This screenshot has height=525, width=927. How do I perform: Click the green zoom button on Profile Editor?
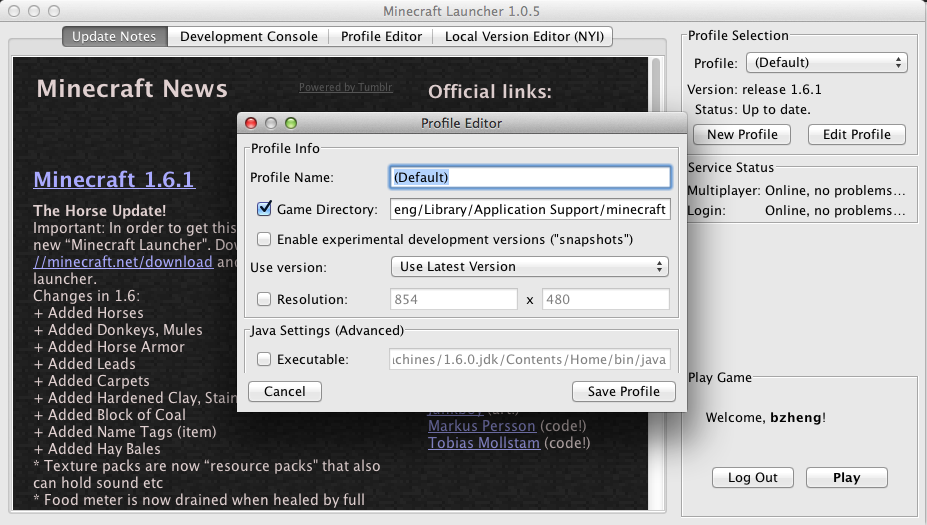pos(291,123)
